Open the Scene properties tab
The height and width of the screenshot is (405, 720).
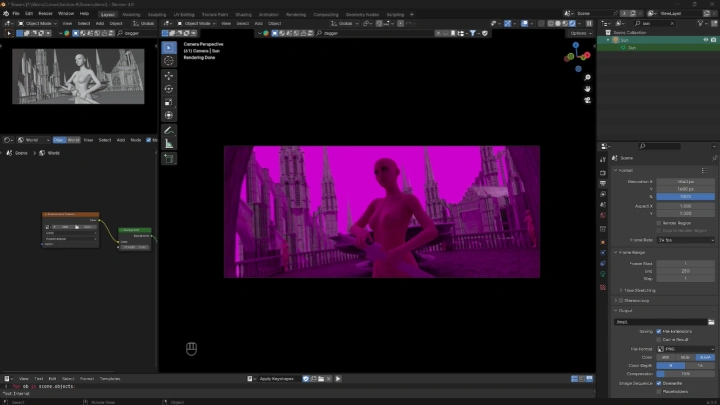click(603, 205)
